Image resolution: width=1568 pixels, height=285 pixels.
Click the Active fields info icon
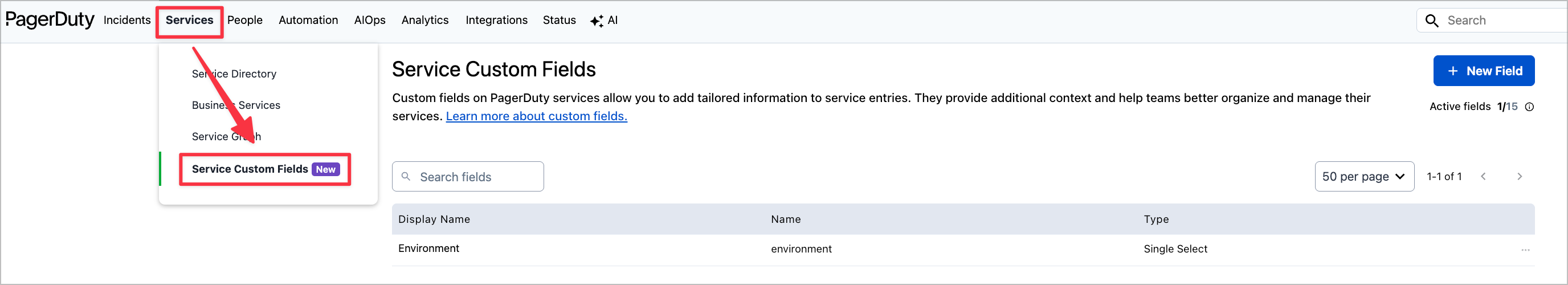pos(1529,107)
